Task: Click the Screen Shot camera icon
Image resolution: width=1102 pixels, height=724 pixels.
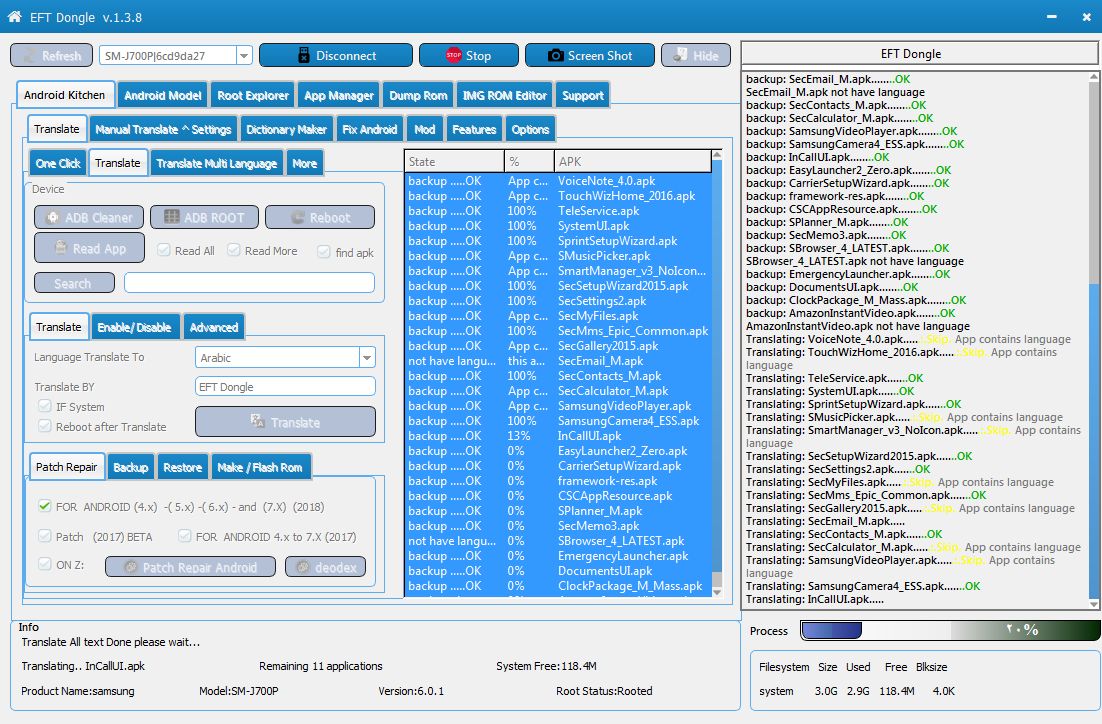Action: [555, 56]
